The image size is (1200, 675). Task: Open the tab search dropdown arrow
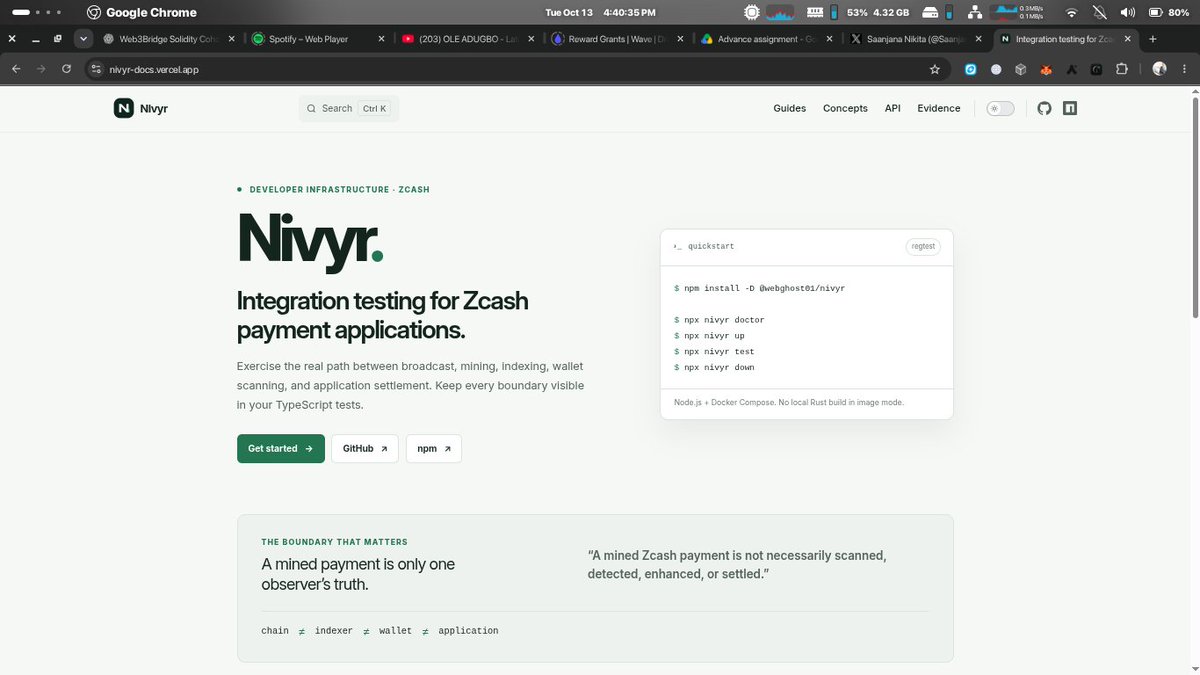point(84,39)
